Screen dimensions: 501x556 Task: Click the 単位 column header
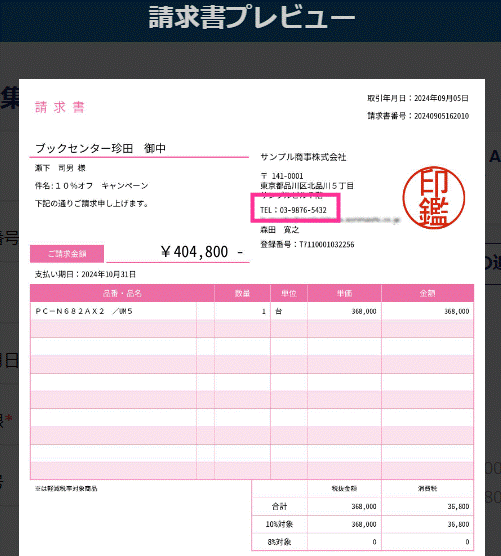pos(289,293)
